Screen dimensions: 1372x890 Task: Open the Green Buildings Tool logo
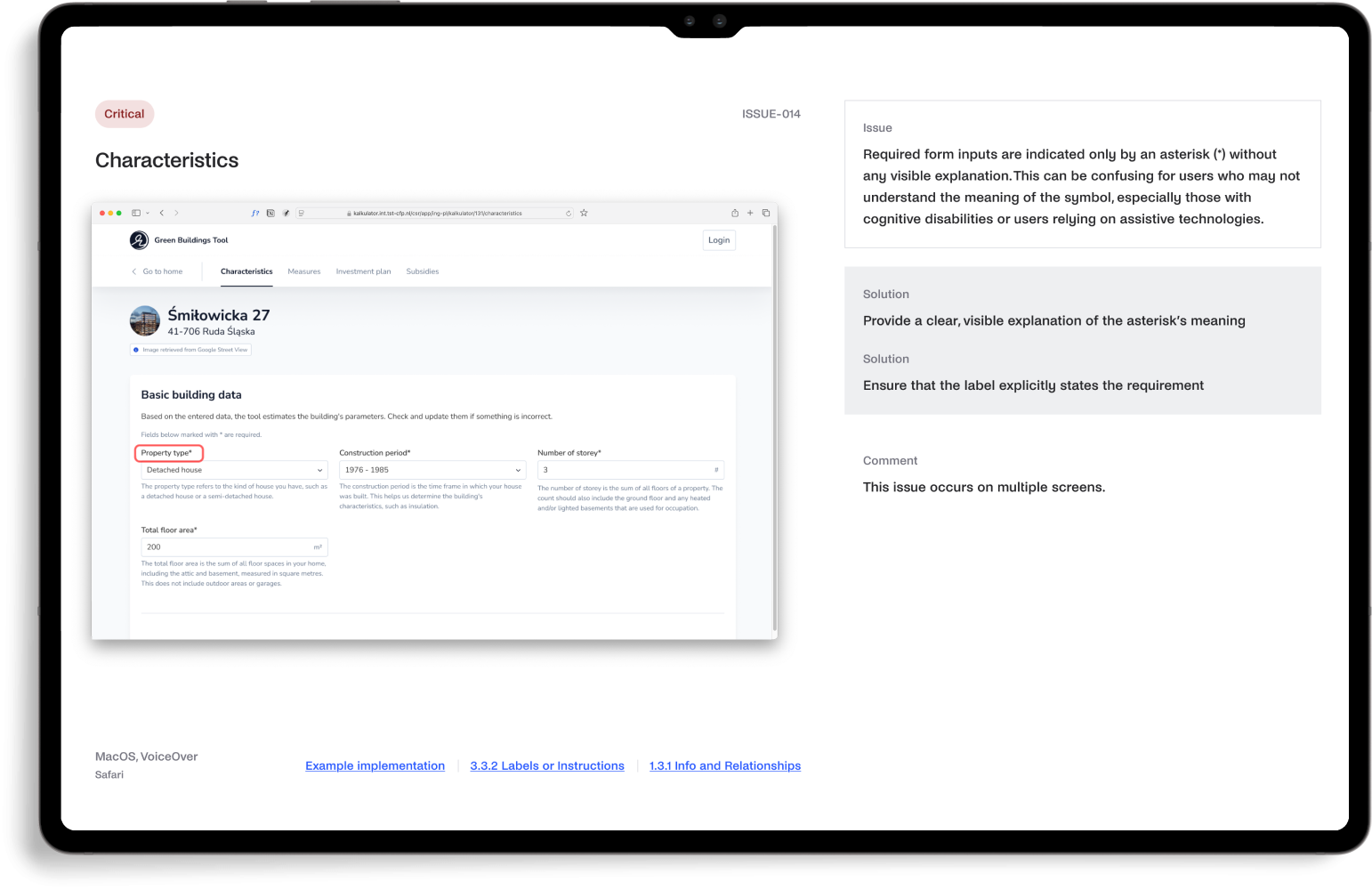pos(139,240)
